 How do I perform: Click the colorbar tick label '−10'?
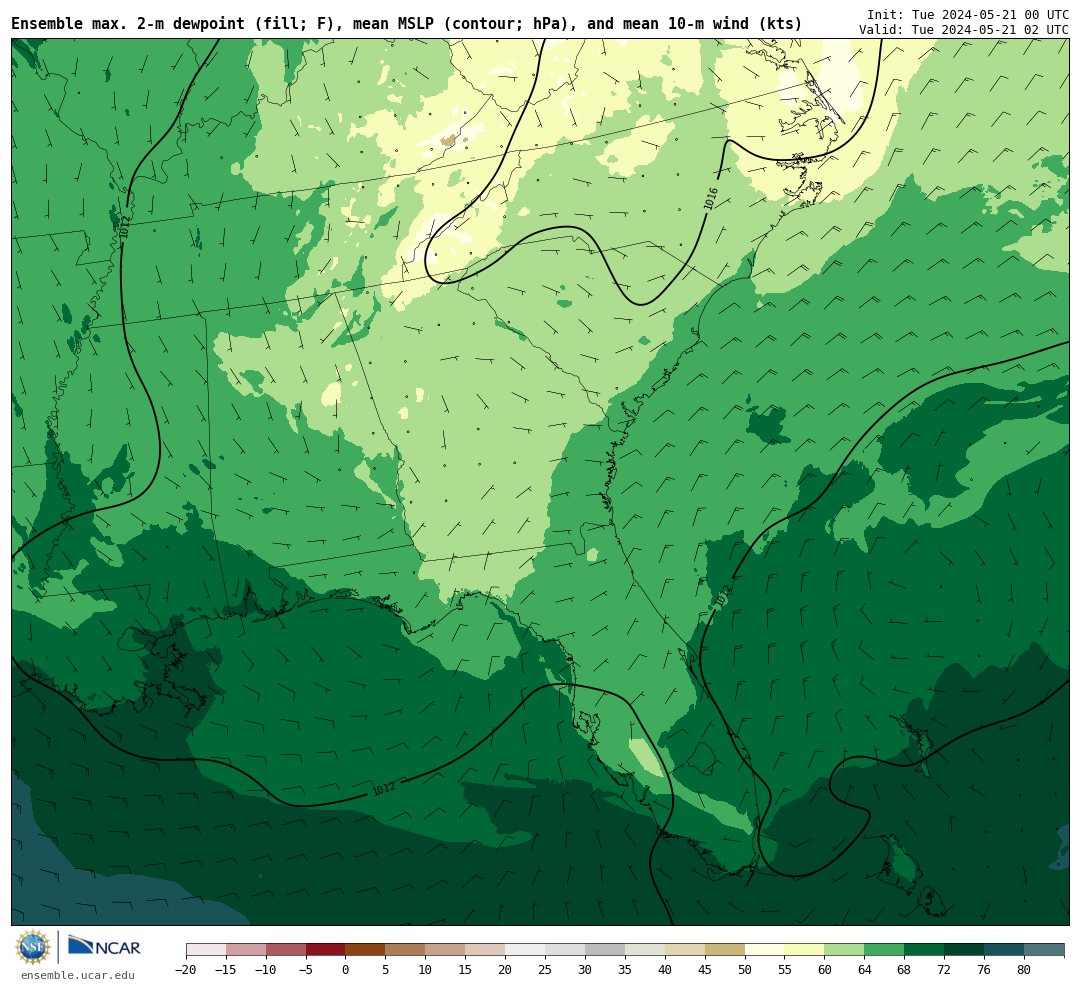(266, 970)
